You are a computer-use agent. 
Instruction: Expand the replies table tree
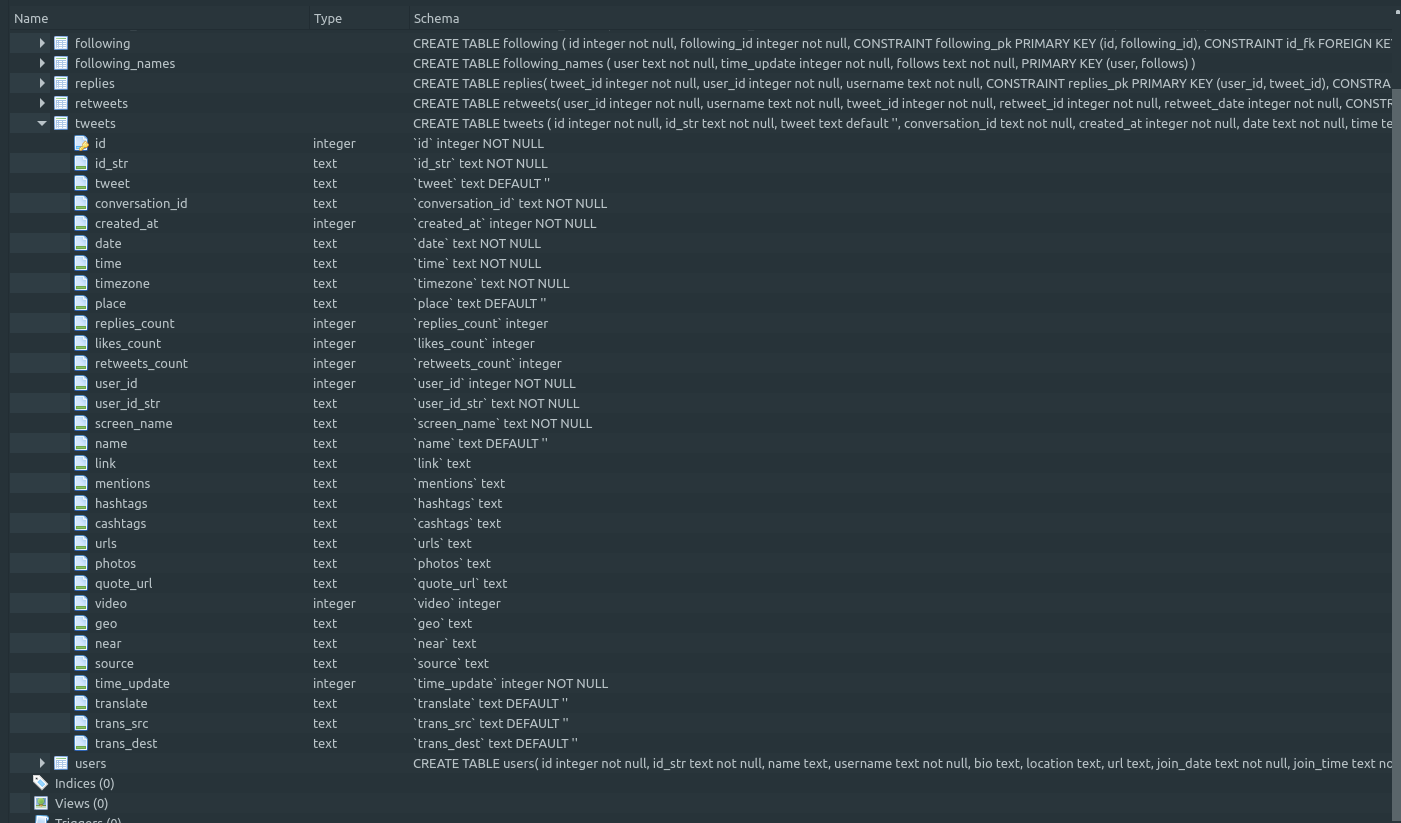42,83
